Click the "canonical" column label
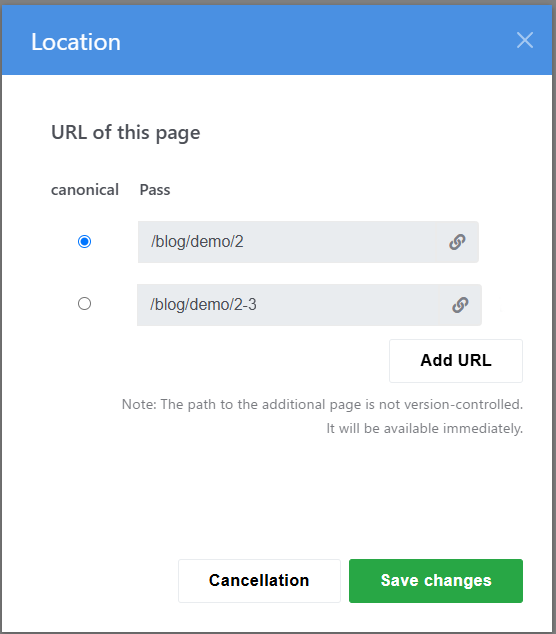Image resolution: width=556 pixels, height=634 pixels. [85, 190]
